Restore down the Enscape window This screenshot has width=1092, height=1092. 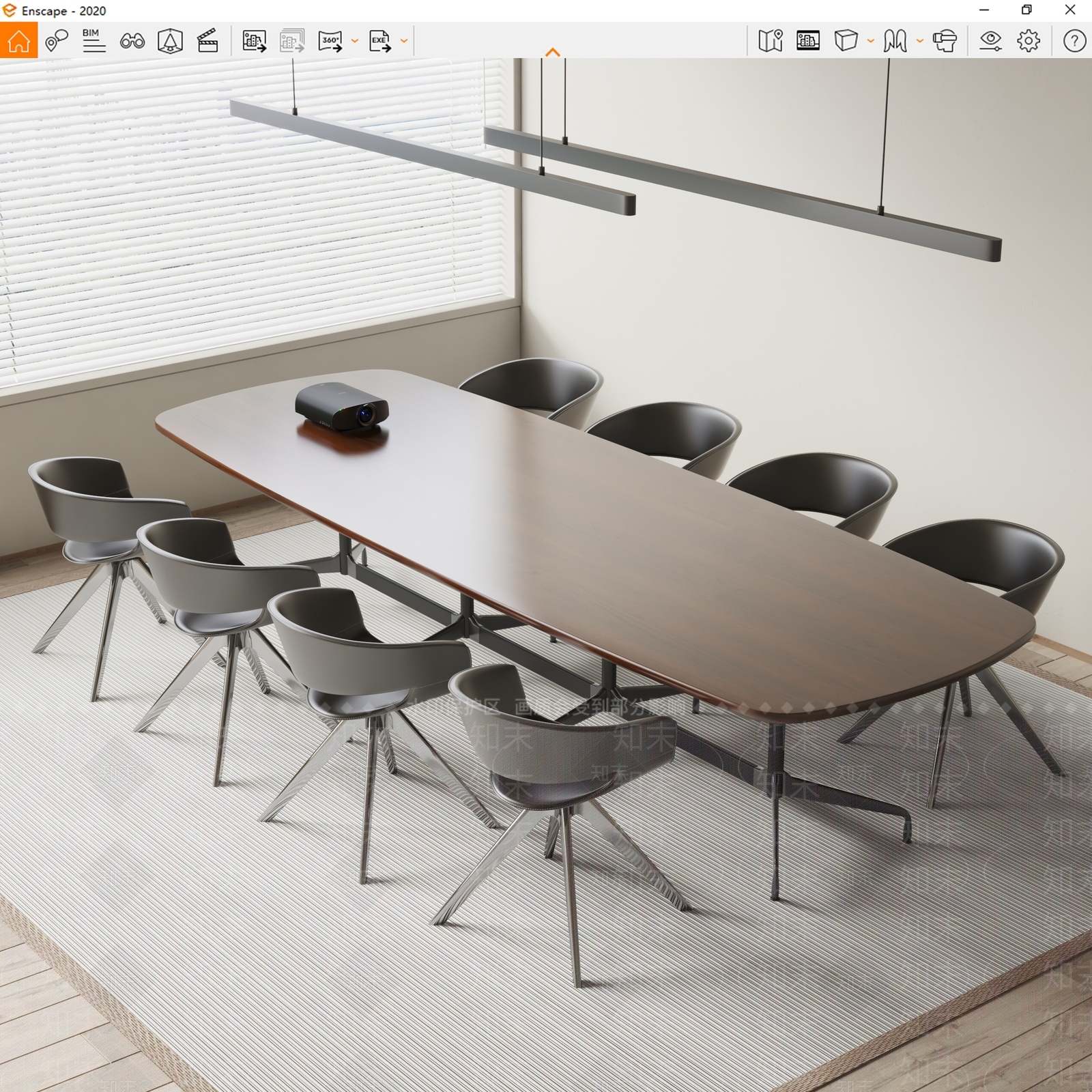1026,10
